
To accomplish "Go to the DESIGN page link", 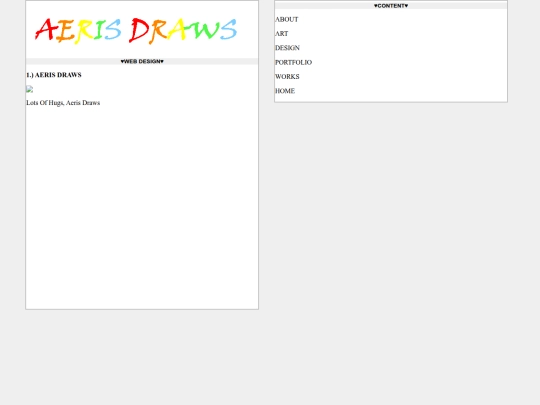I will click(x=287, y=48).
